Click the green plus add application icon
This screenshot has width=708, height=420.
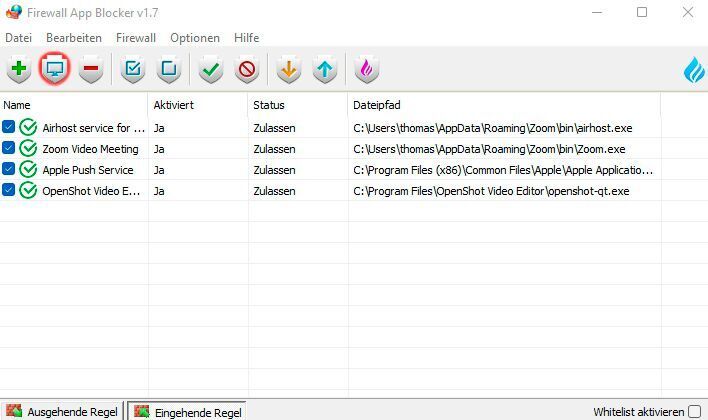(x=18, y=70)
